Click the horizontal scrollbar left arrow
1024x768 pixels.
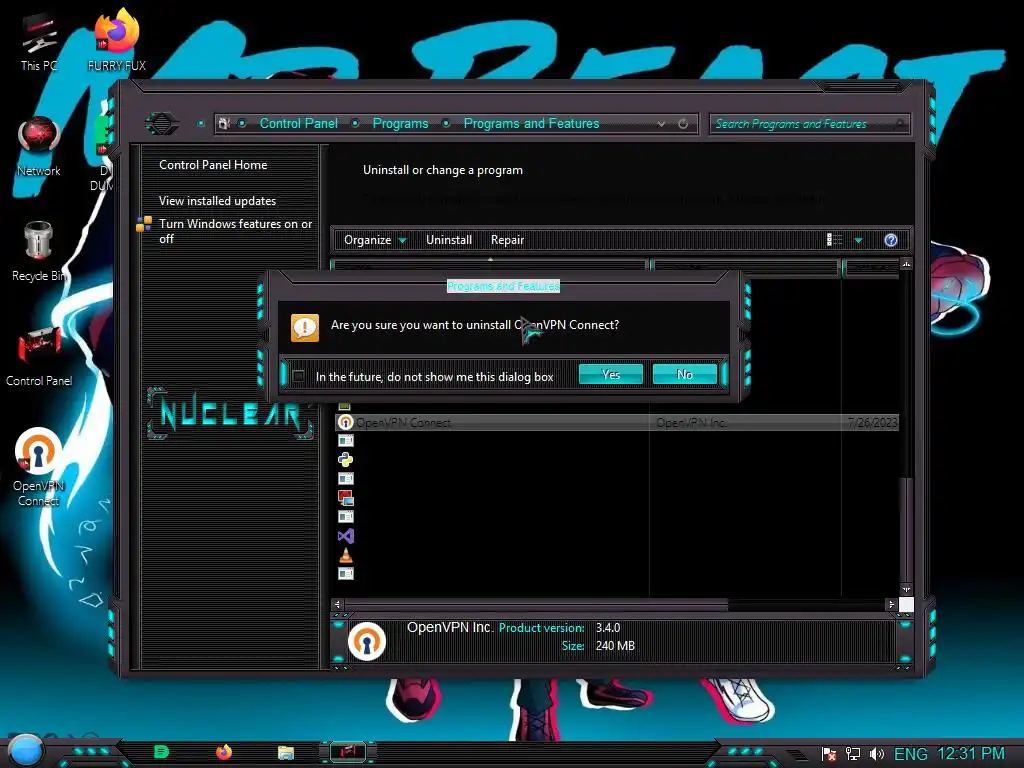click(x=337, y=604)
